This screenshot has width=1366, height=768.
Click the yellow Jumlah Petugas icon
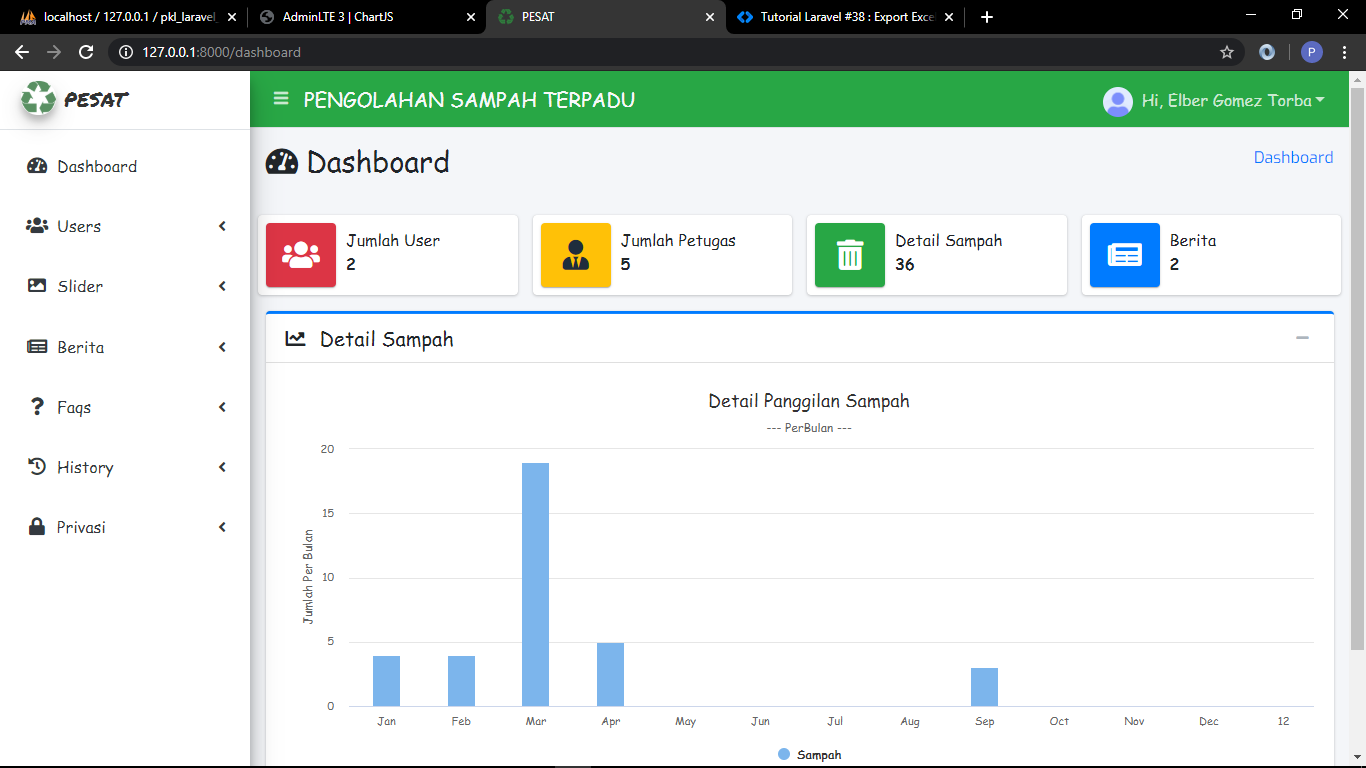click(x=575, y=255)
